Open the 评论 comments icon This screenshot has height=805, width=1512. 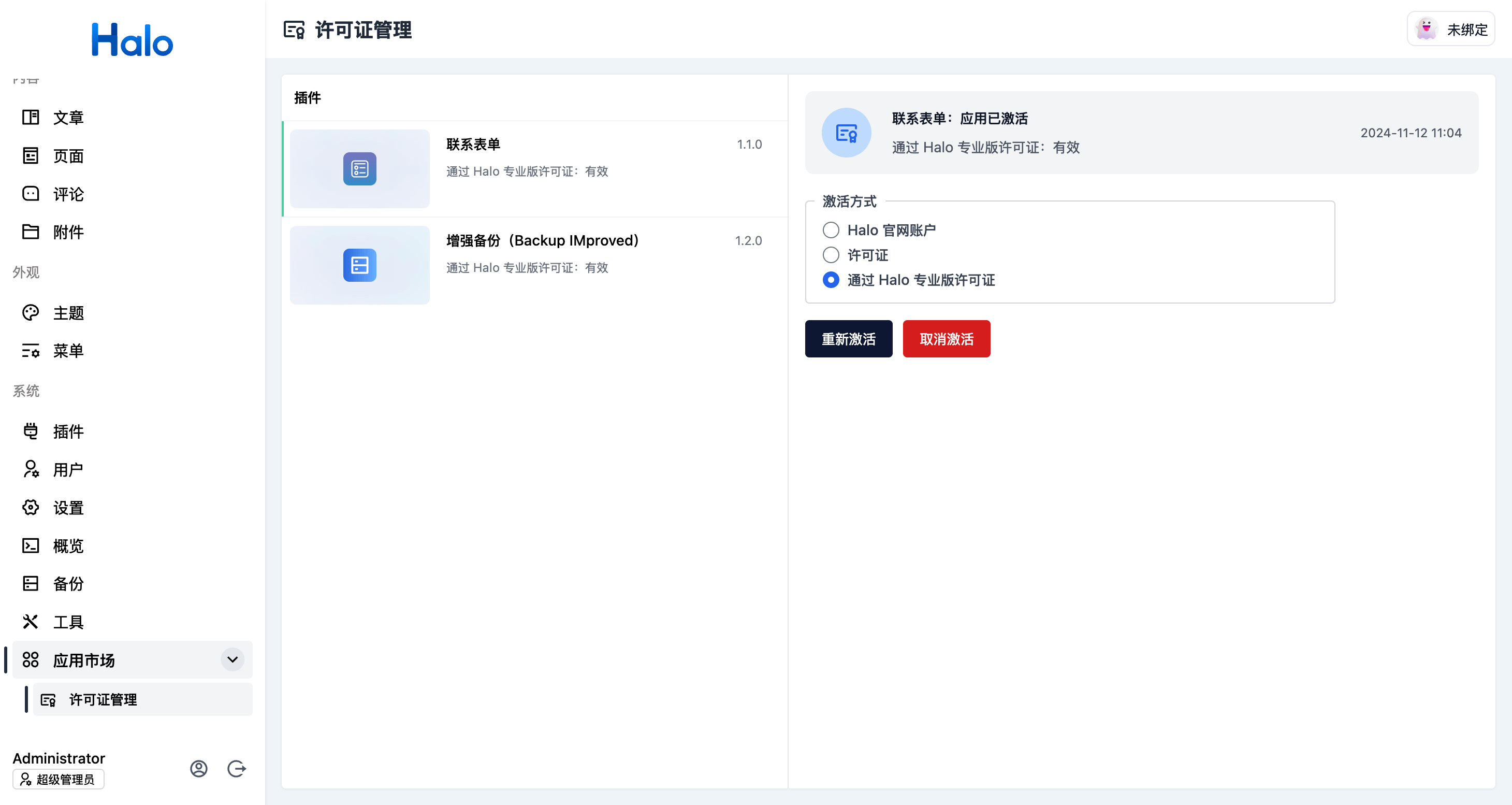(x=31, y=194)
